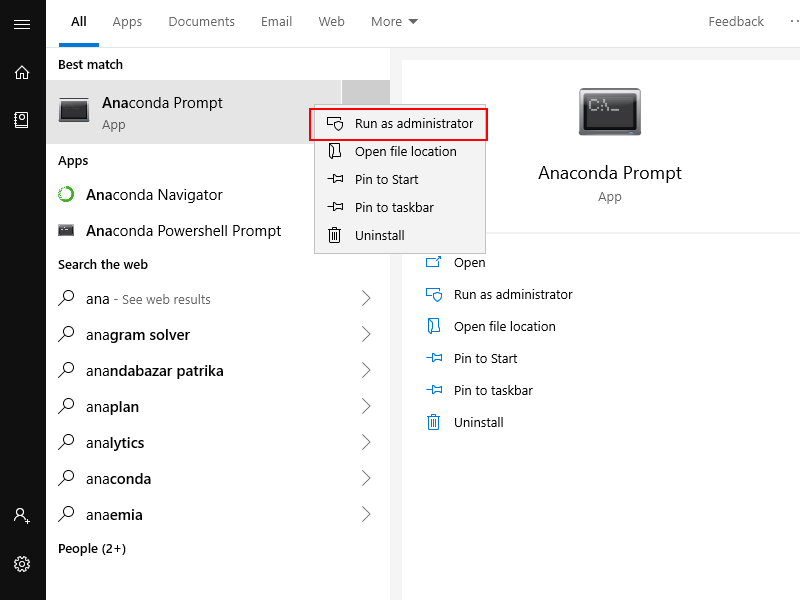Expand the 'analytics' chevron
The image size is (800, 600).
[x=366, y=442]
